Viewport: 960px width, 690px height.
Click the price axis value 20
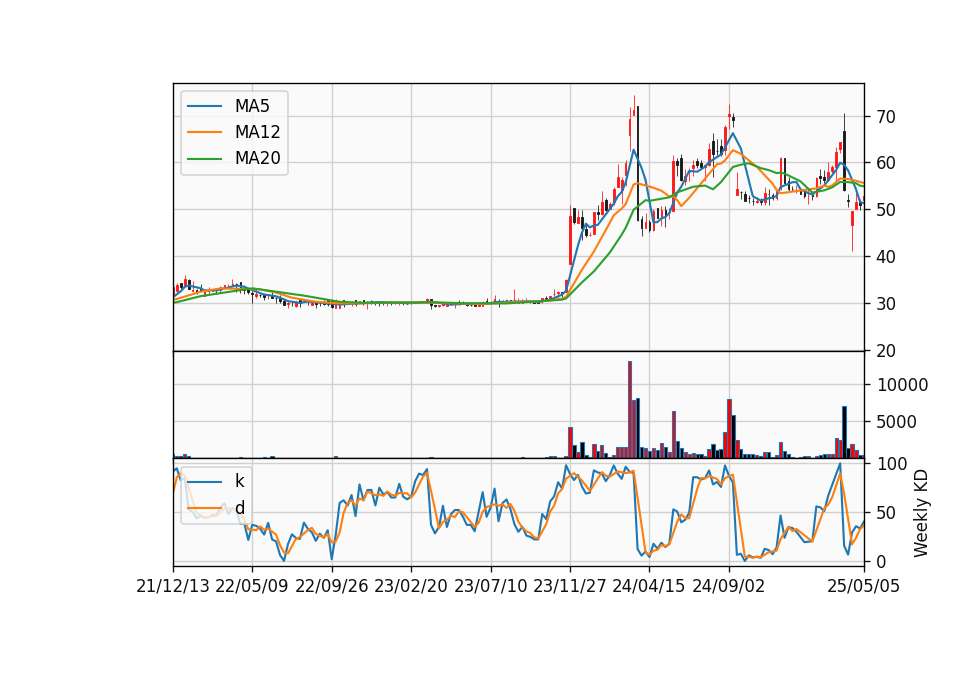(885, 351)
